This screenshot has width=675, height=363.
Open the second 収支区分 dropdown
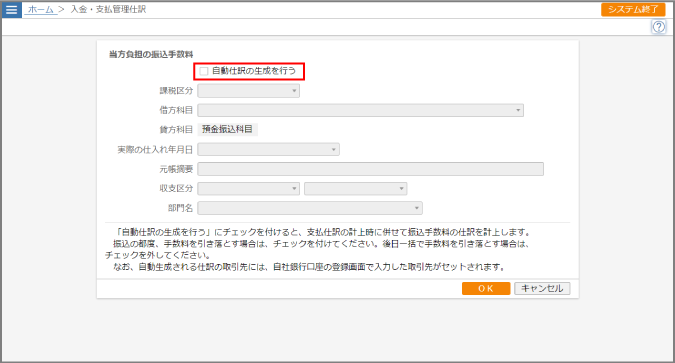tap(356, 189)
